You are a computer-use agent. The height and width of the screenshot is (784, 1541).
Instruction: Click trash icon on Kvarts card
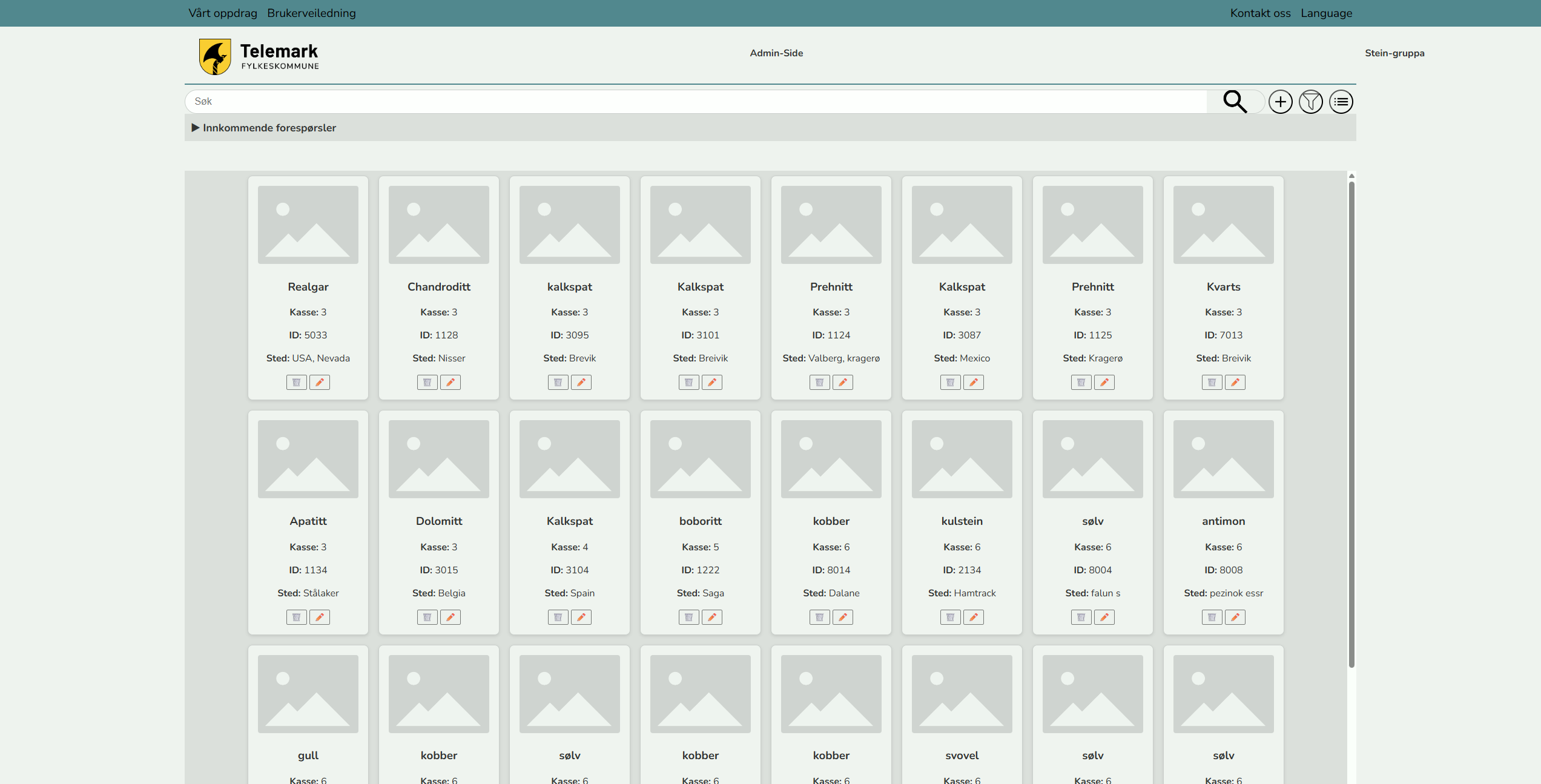(x=1212, y=383)
